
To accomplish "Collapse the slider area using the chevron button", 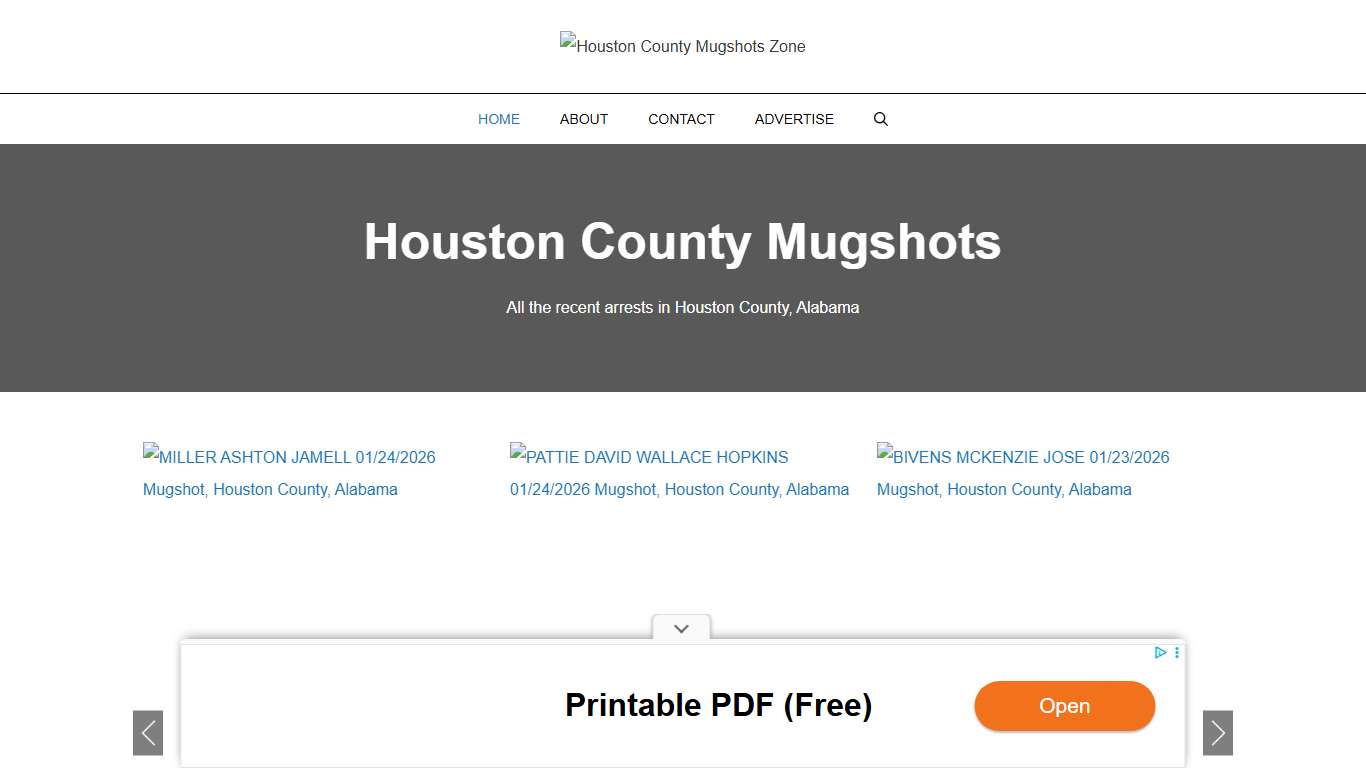I will click(681, 628).
